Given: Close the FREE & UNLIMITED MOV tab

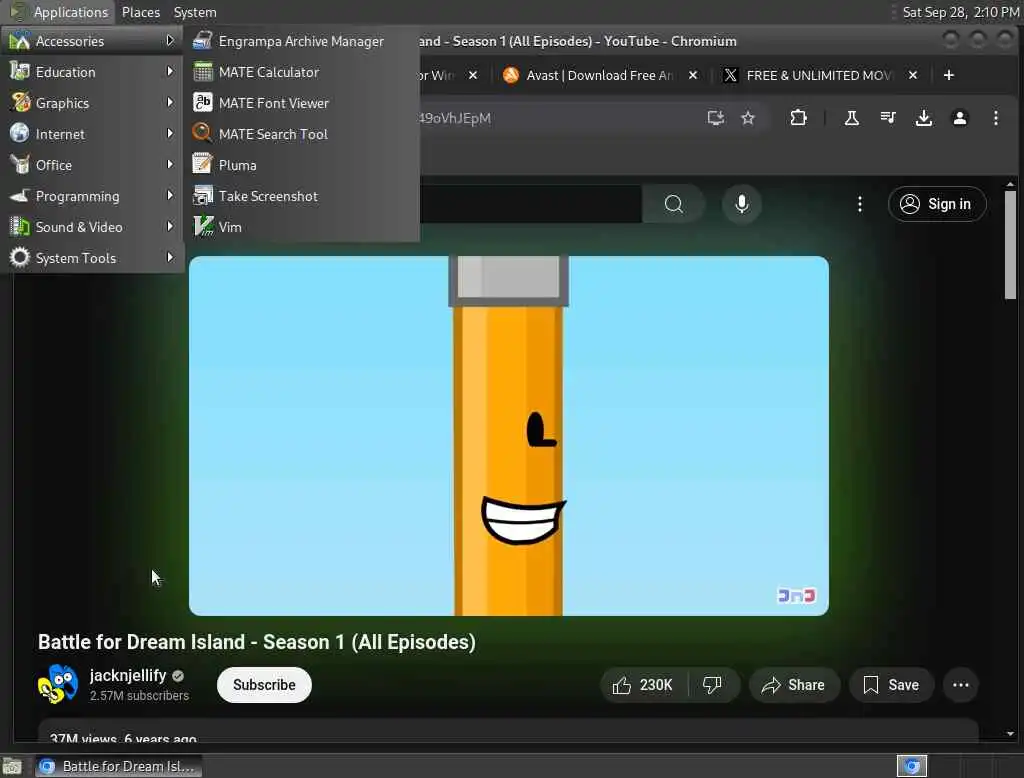Looking at the screenshot, I should click(913, 75).
